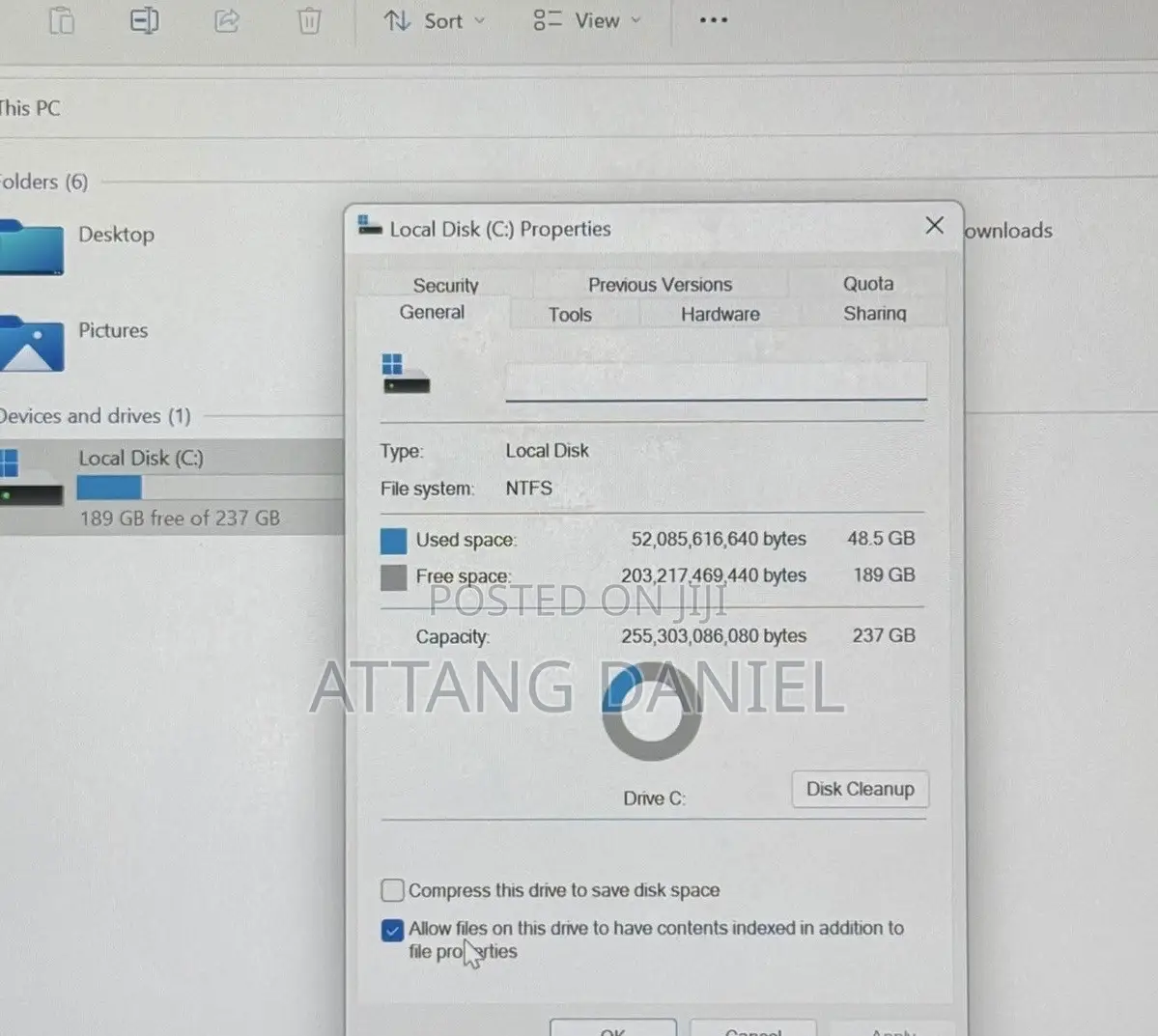Switch to the Quota tab
Image resolution: width=1158 pixels, height=1036 pixels.
[x=868, y=284]
